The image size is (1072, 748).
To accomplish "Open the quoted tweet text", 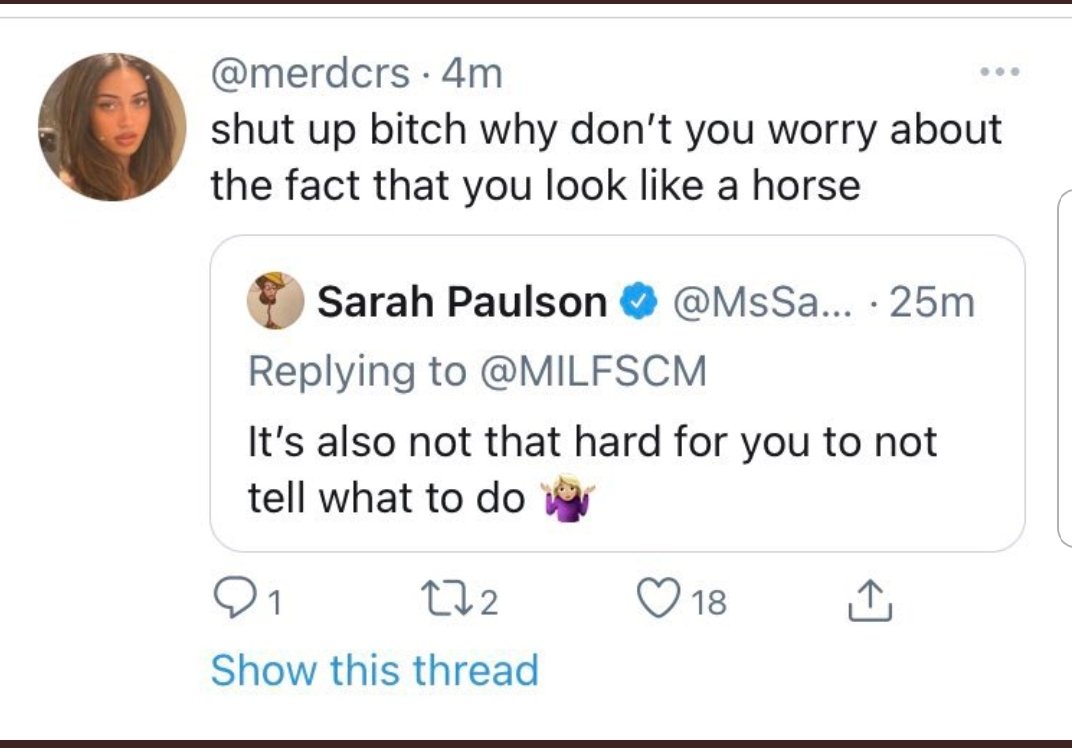I will pos(592,469).
